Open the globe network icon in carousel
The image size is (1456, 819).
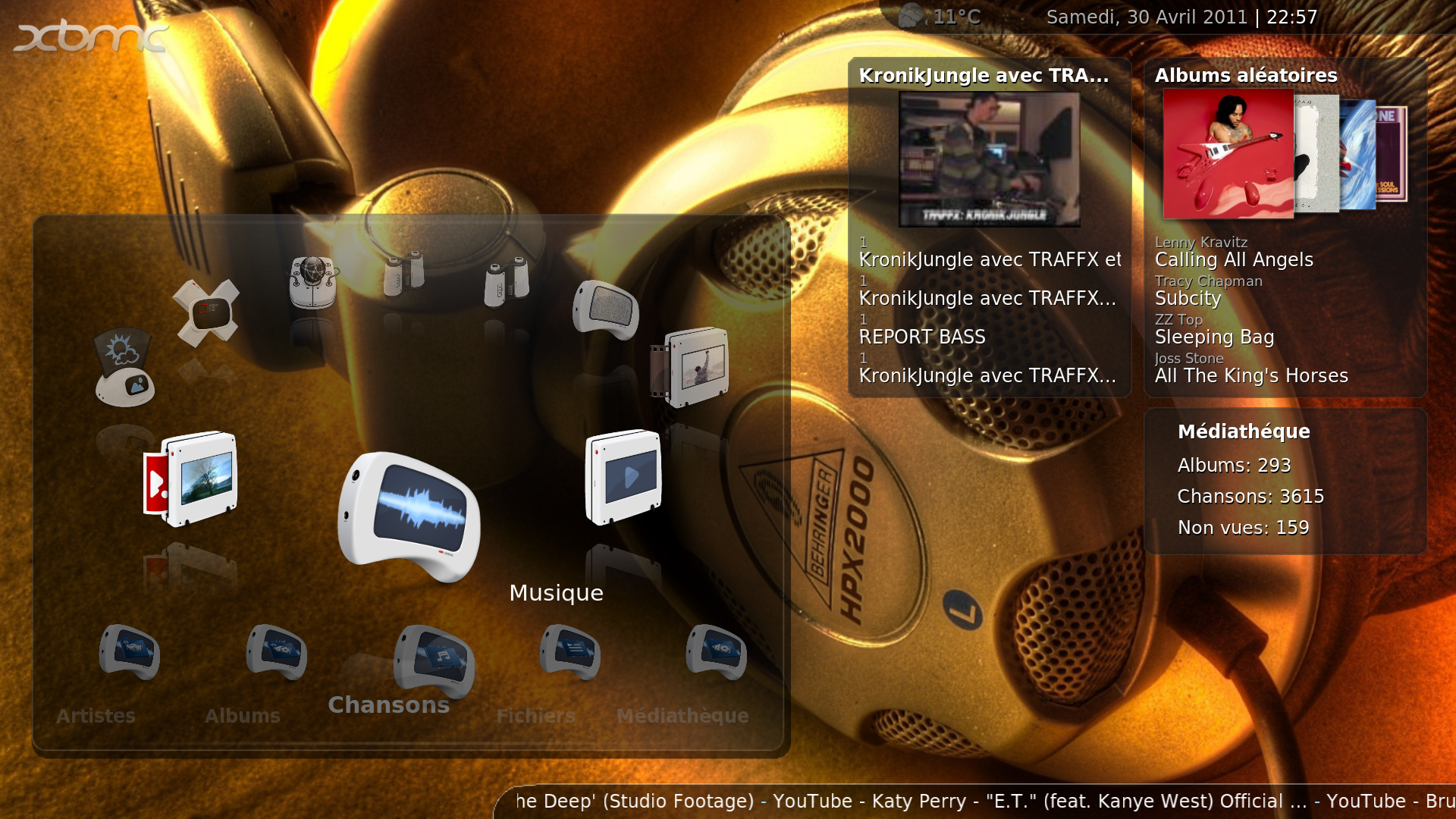(312, 282)
